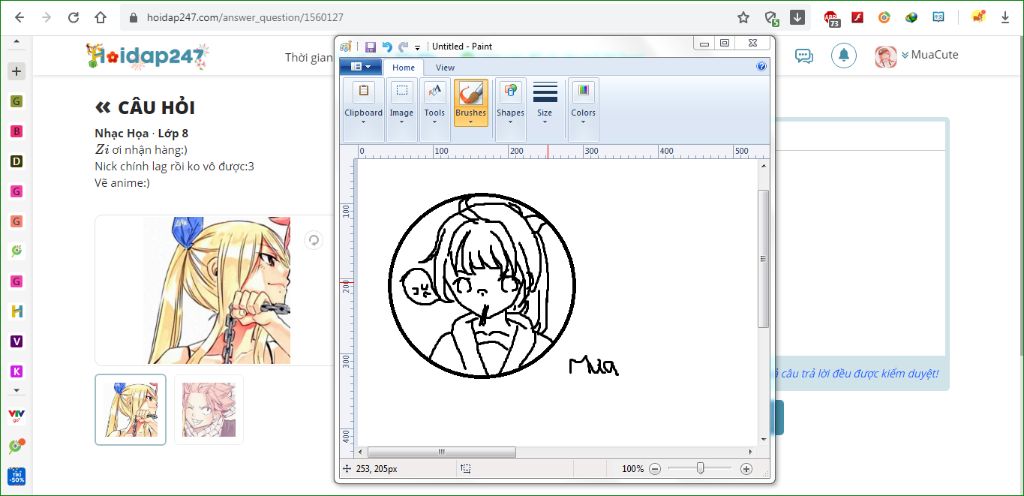Viewport: 1024px width, 496px height.
Task: Click the translate reader extension icon
Action: click(938, 18)
